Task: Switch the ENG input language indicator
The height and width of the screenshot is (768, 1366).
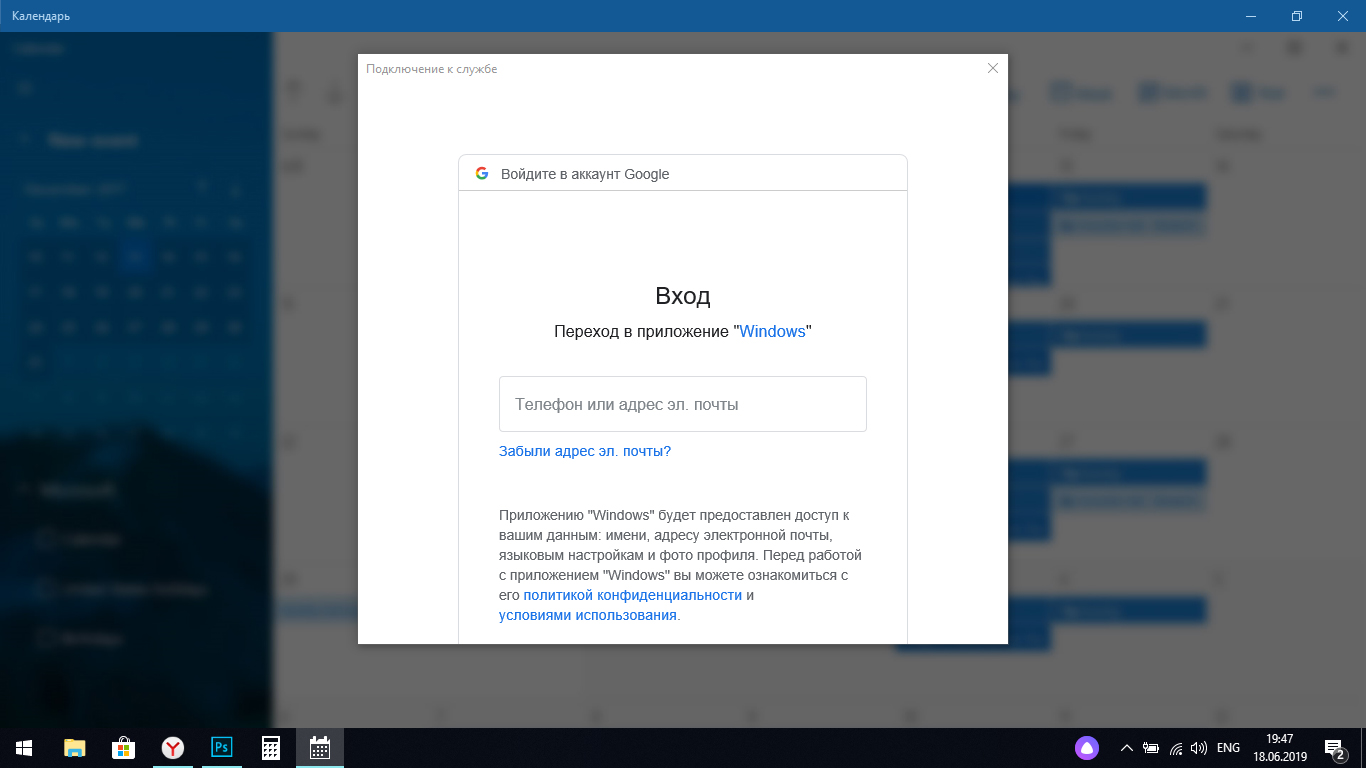Action: point(1228,748)
